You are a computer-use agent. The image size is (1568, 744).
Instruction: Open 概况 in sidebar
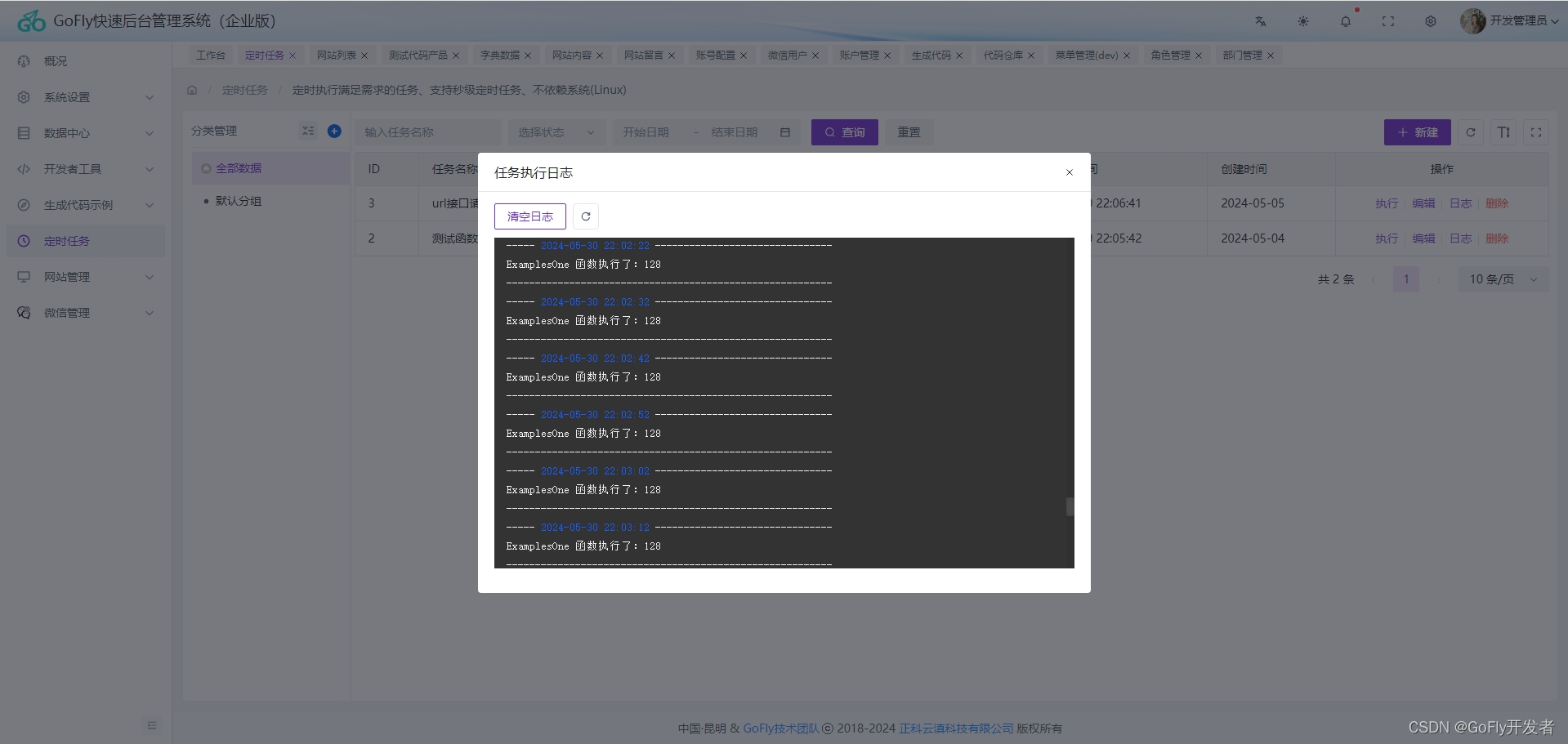pos(86,61)
